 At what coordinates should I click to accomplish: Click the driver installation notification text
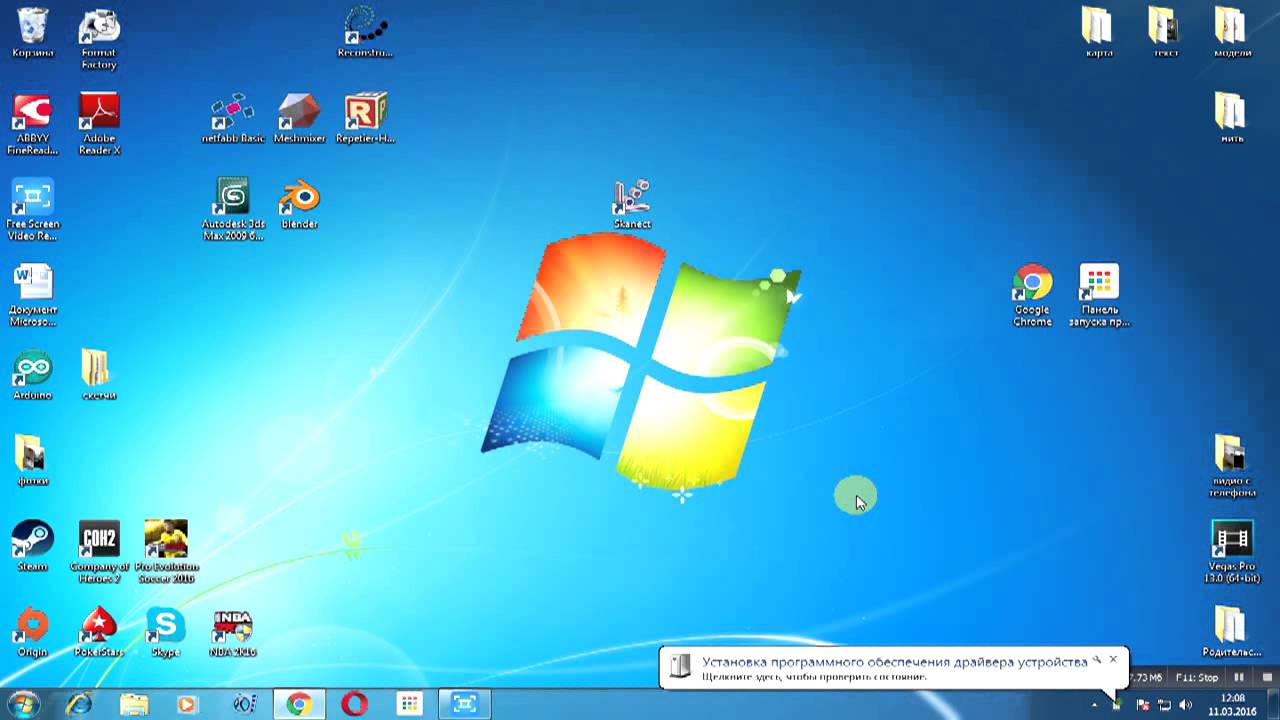(895, 662)
